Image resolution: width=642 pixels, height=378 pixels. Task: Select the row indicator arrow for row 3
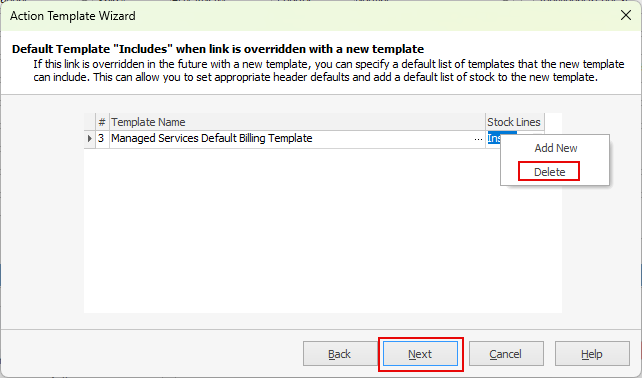(89, 139)
